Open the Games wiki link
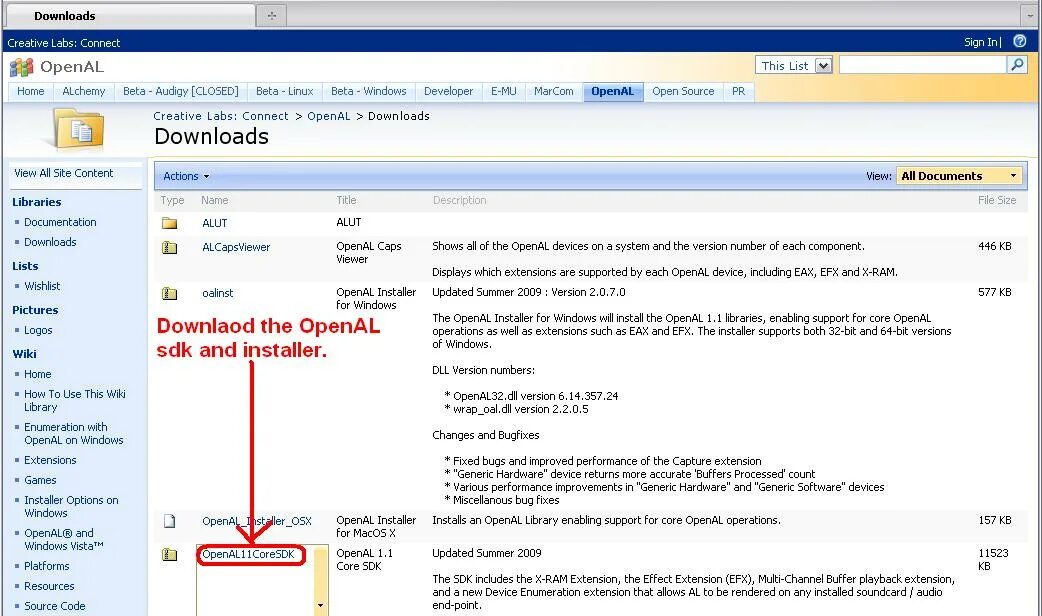The image size is (1042, 616). [x=41, y=480]
